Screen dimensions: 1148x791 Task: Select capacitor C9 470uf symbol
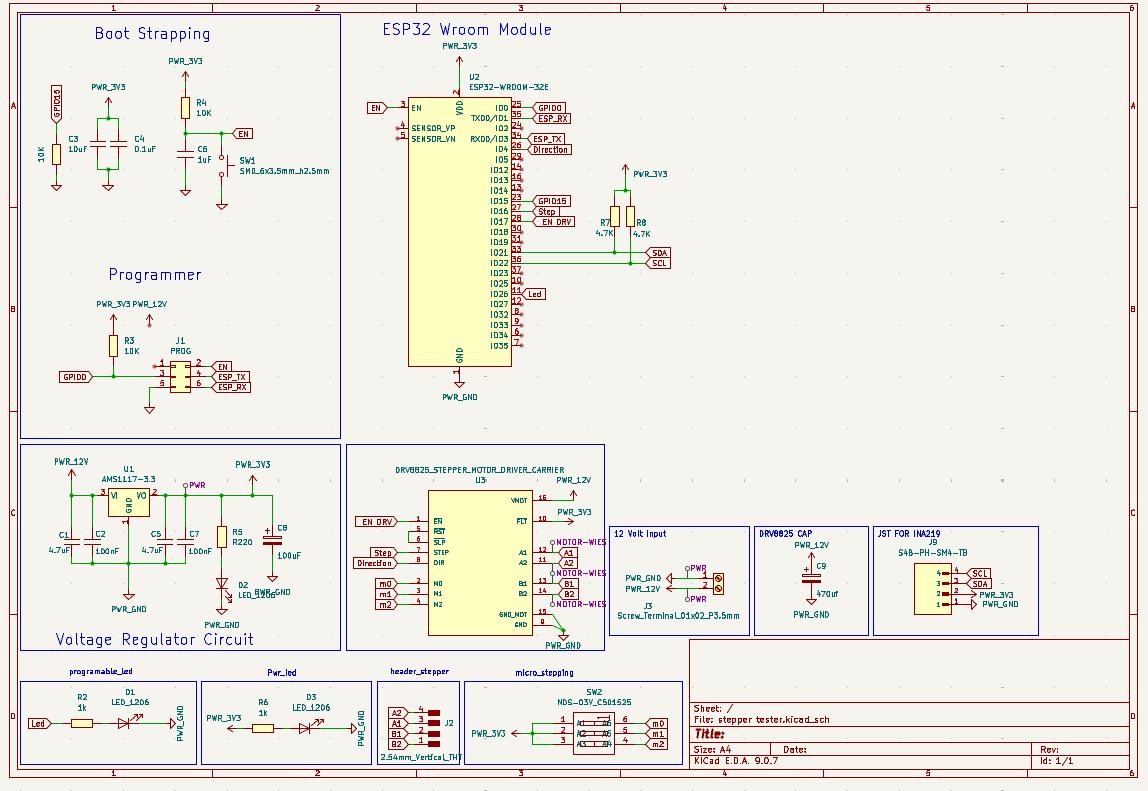811,577
